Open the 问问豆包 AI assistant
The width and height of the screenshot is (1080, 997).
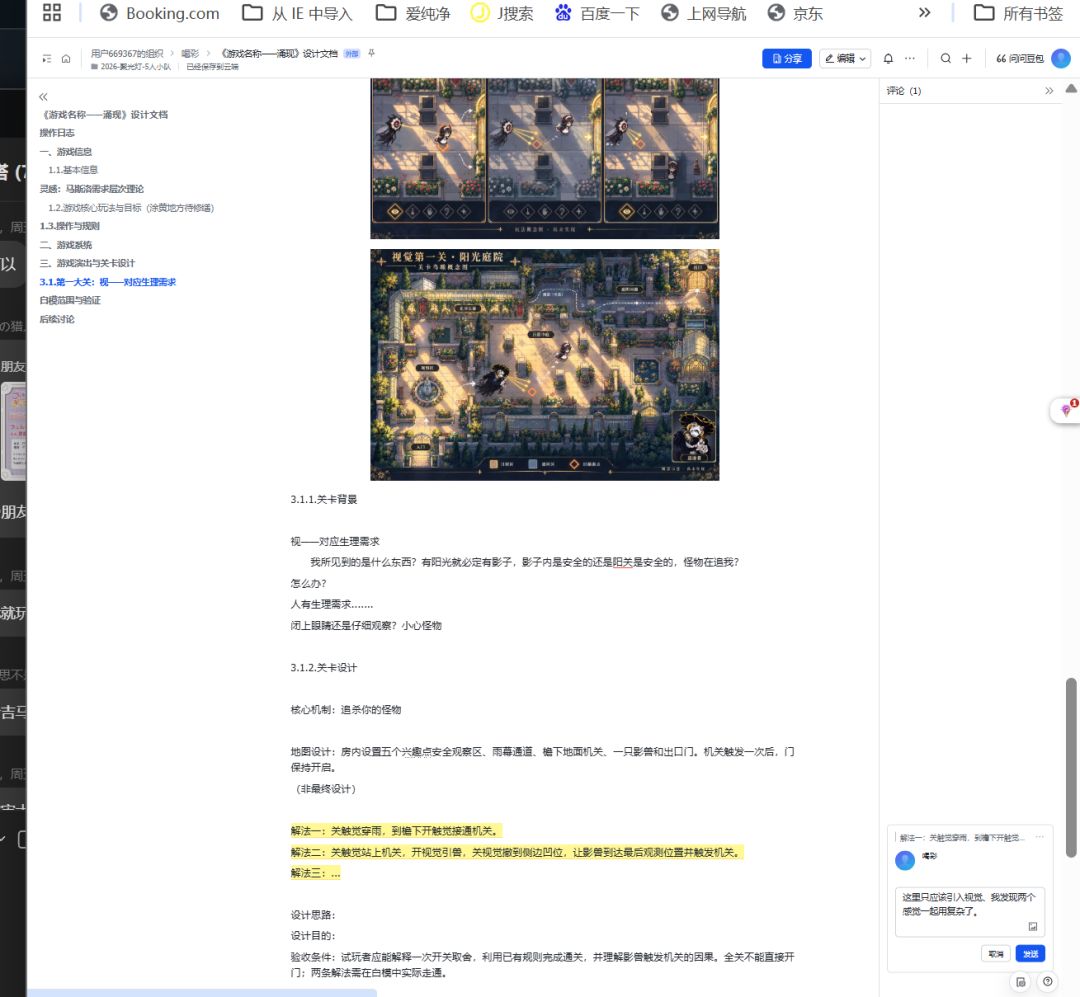coord(1019,59)
